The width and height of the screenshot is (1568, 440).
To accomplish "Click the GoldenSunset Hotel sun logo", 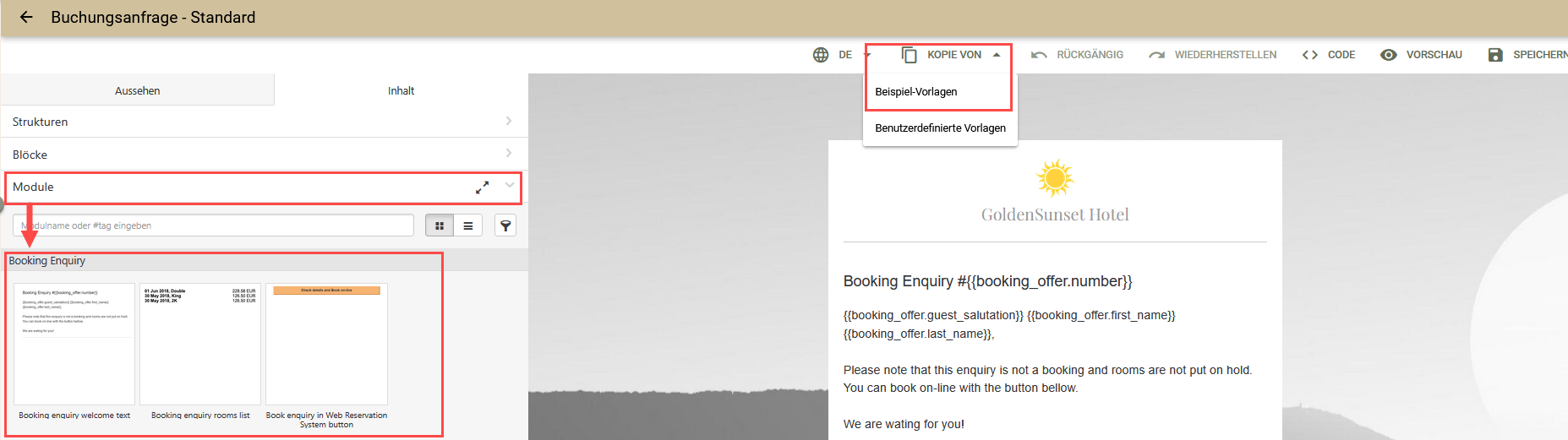I will 1055,177.
